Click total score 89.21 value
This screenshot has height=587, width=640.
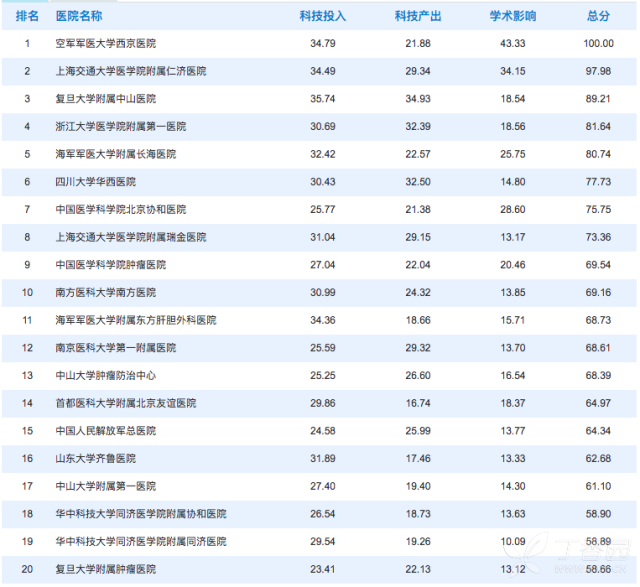[598, 99]
